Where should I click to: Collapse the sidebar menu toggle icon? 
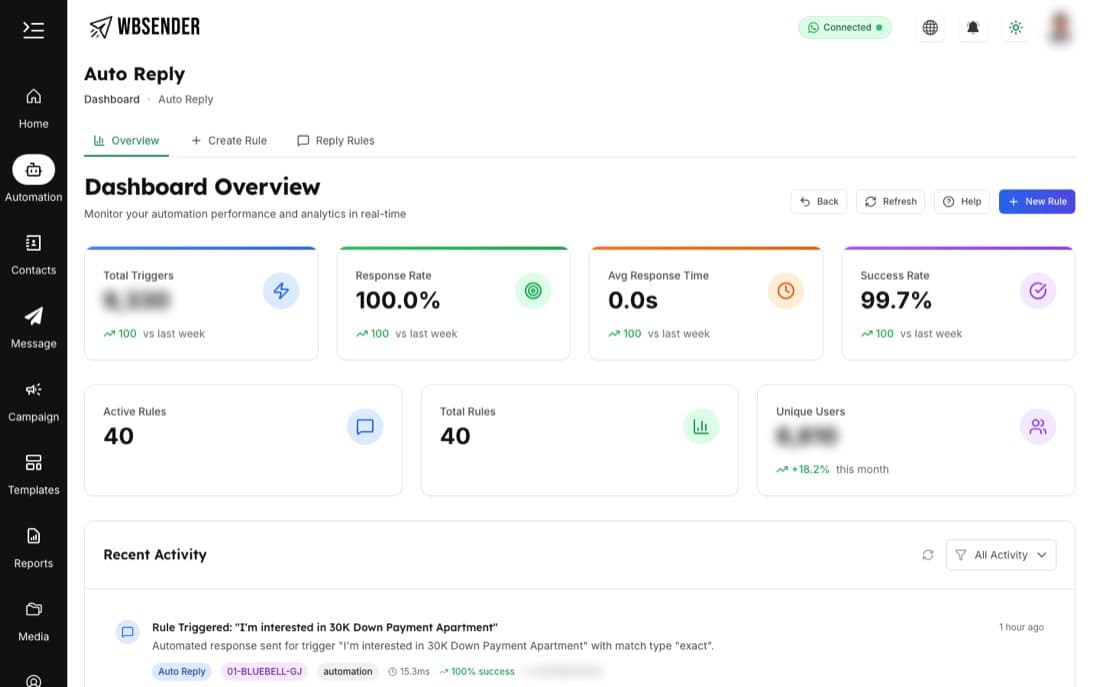[33, 29]
